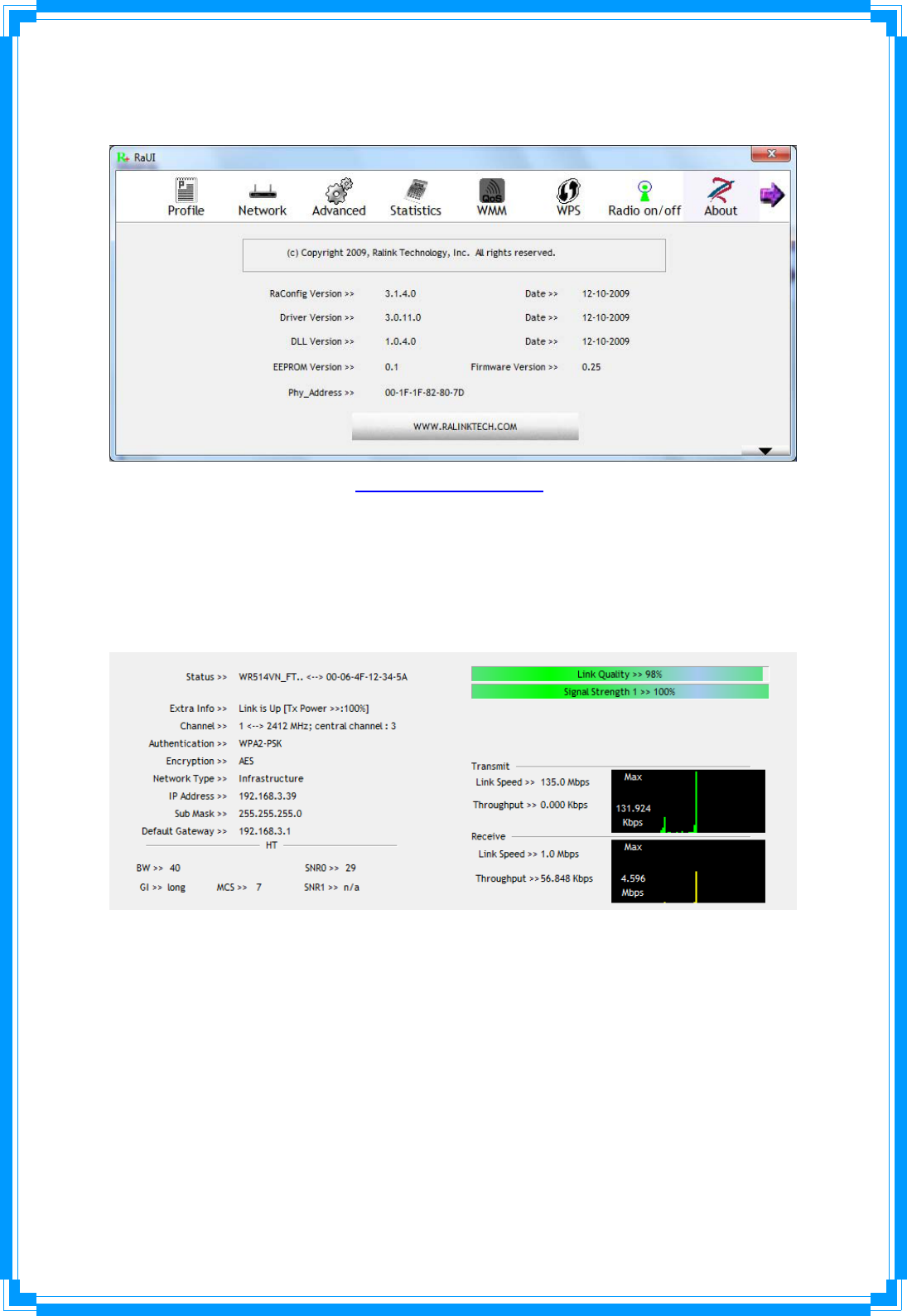The width and height of the screenshot is (907, 1316).
Task: Select Authentication value WPA2-PSK
Action: [x=260, y=743]
